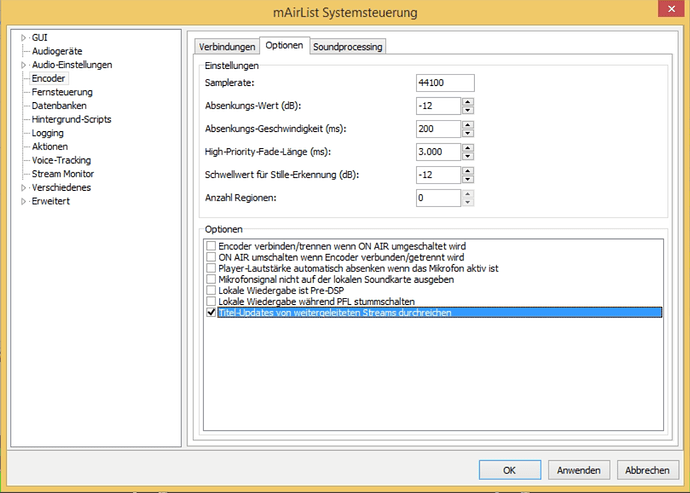Increase the Anzahl Regionen value

point(467,193)
